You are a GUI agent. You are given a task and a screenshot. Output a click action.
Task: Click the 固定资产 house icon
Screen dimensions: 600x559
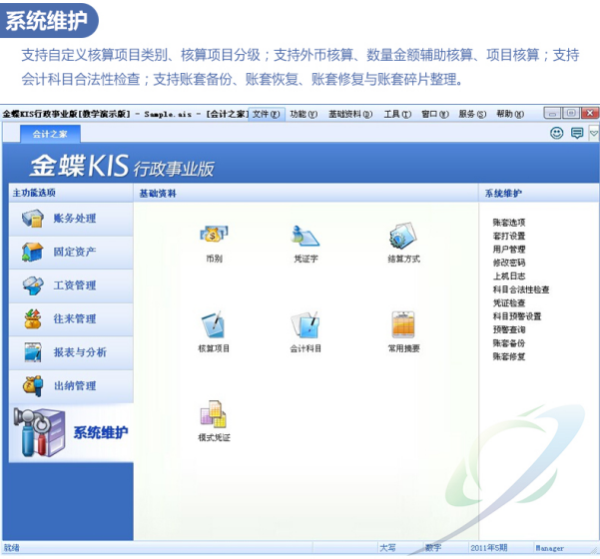33,252
